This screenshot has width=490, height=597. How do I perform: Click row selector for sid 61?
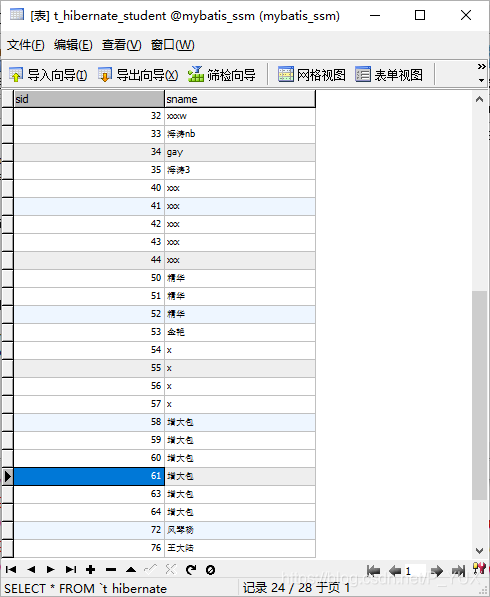point(8,476)
